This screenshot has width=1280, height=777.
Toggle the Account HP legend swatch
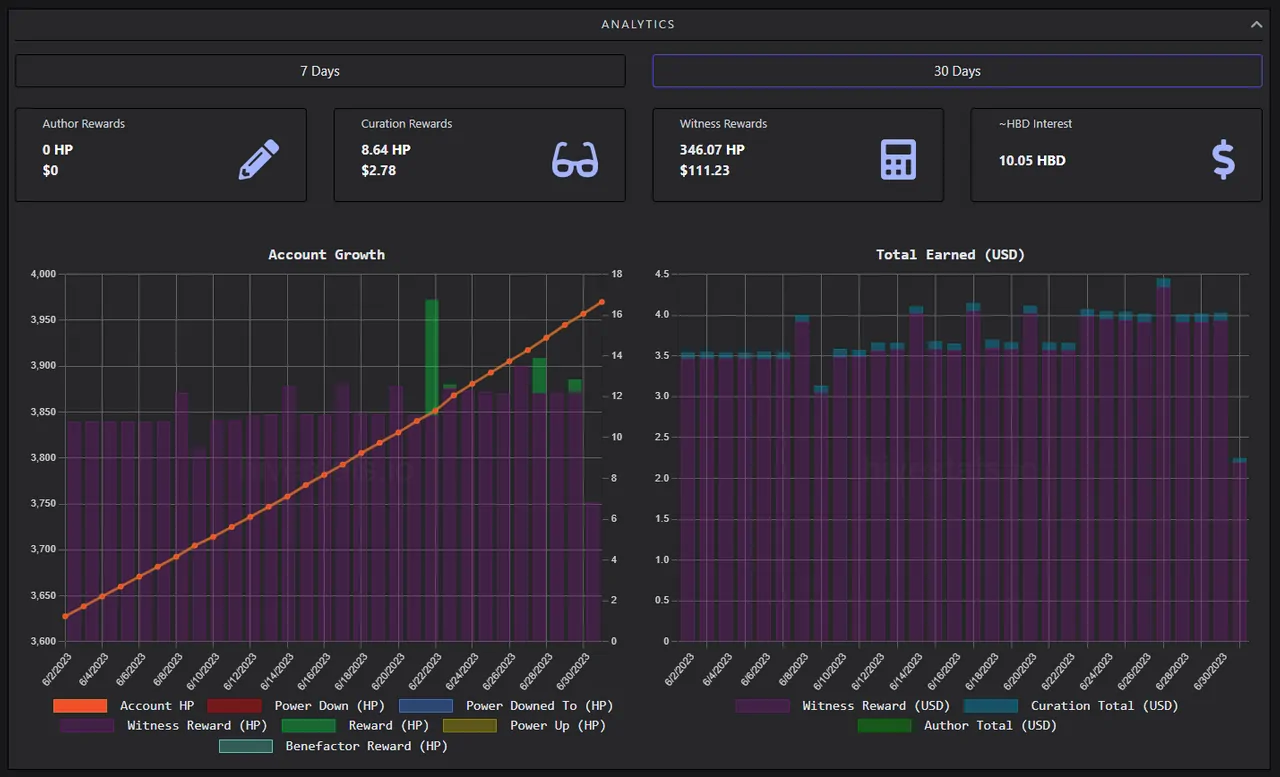point(80,706)
